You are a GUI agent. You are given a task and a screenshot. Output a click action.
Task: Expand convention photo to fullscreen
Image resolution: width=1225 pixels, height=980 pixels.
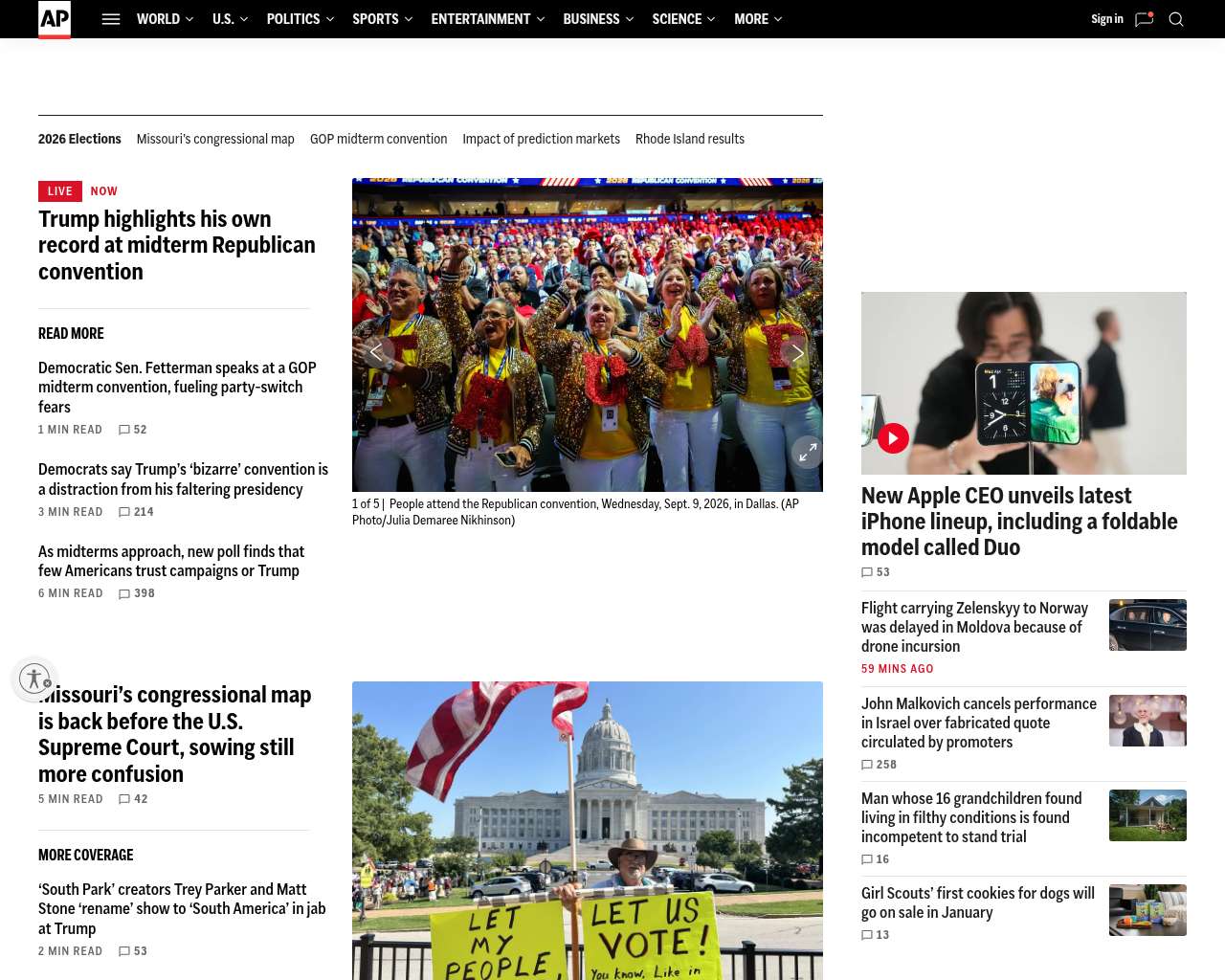807,453
